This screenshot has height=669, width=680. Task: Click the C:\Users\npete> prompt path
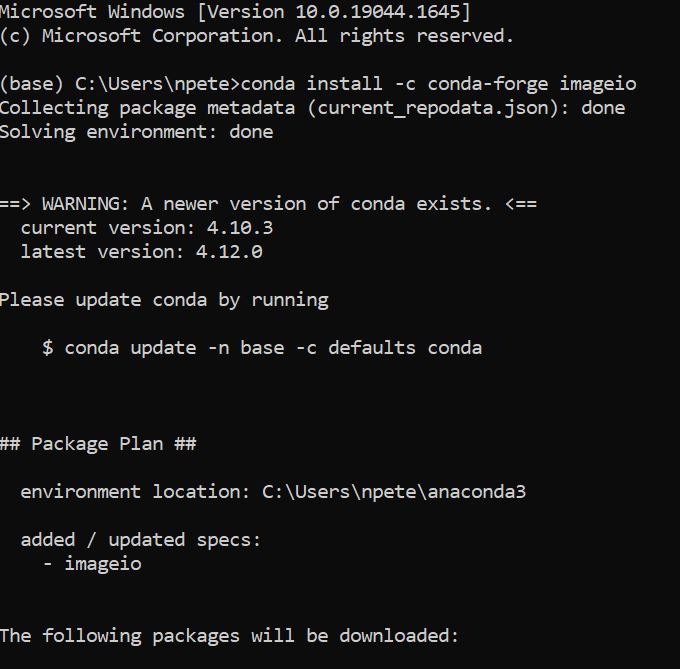(158, 83)
